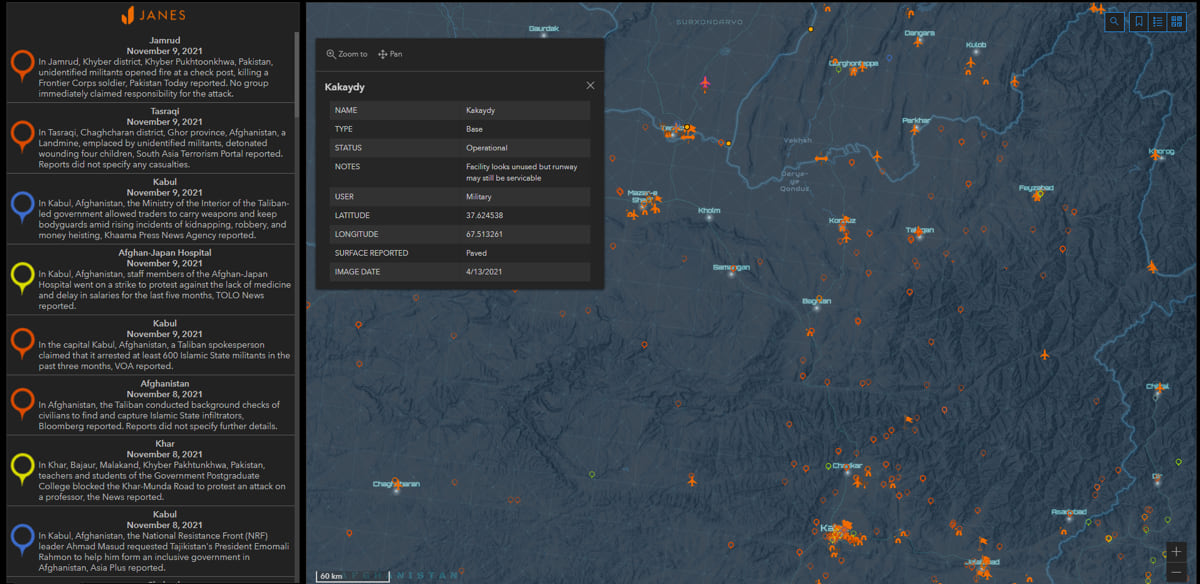Select the airplane marker at Dangara

pos(920,41)
